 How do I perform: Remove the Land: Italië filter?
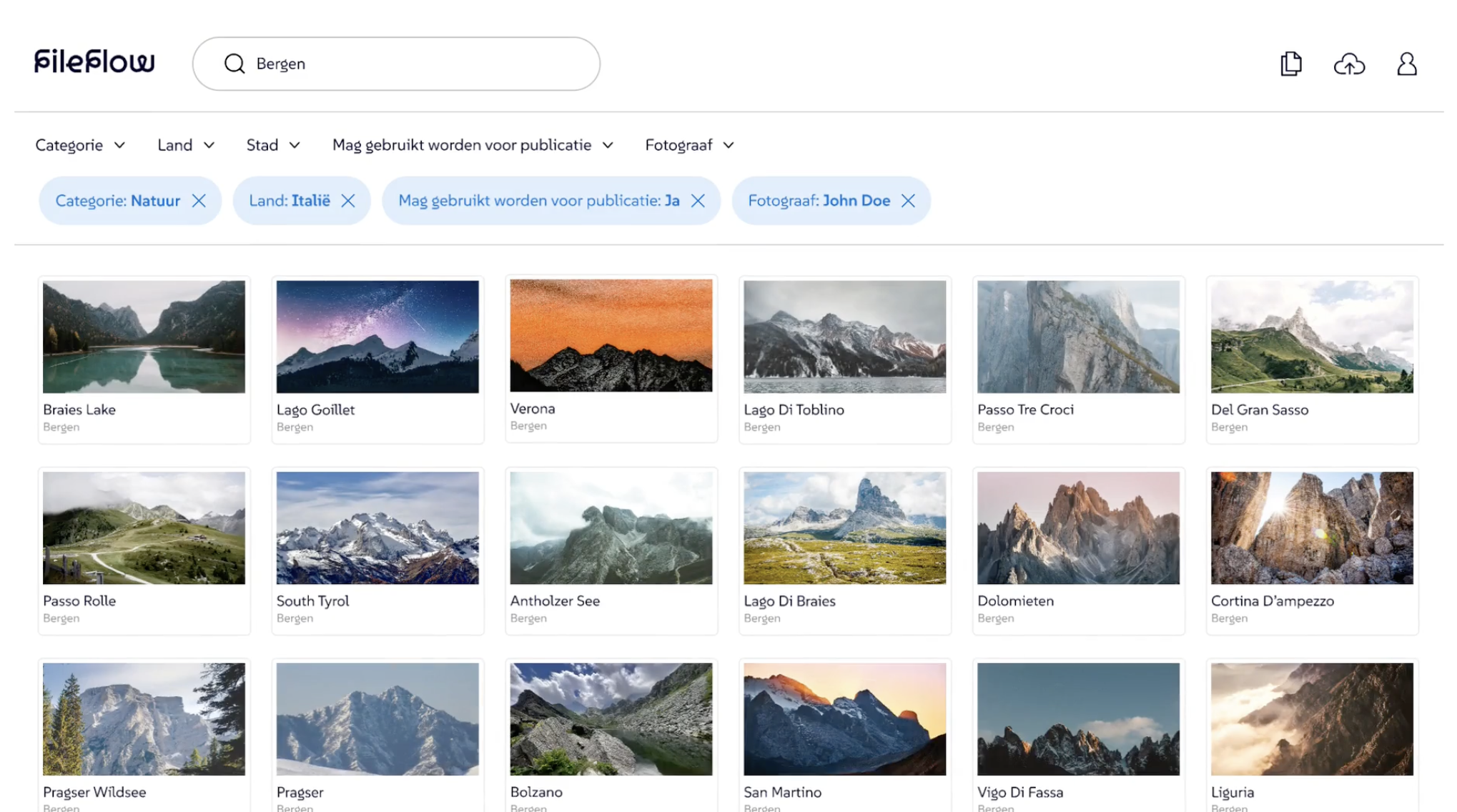tap(348, 201)
